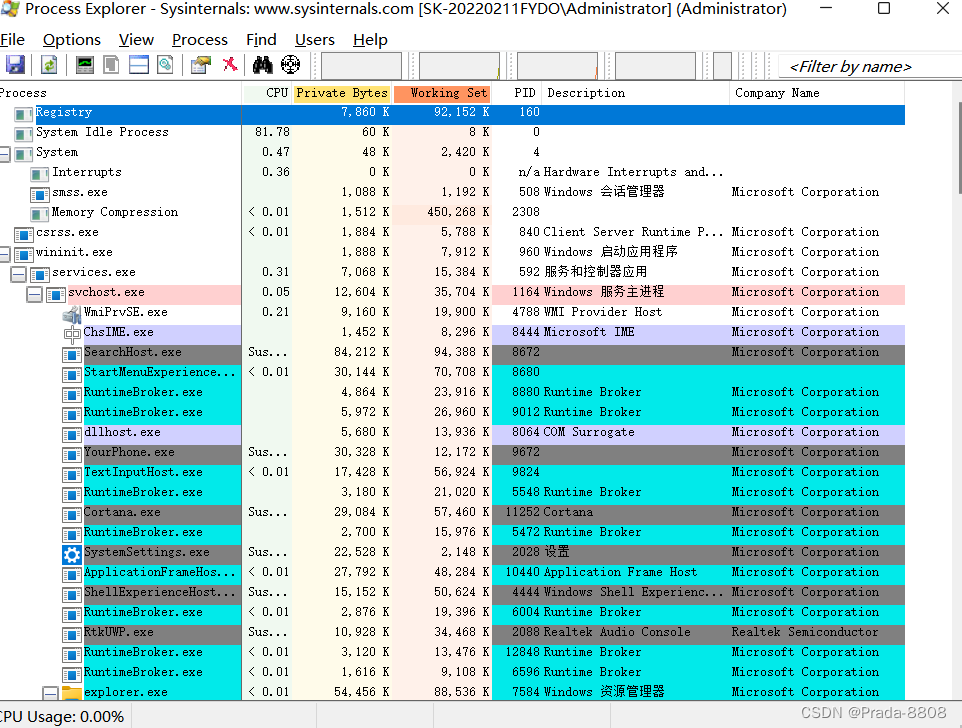
Task: Collapse the services.exe tree node
Action: tap(18, 274)
